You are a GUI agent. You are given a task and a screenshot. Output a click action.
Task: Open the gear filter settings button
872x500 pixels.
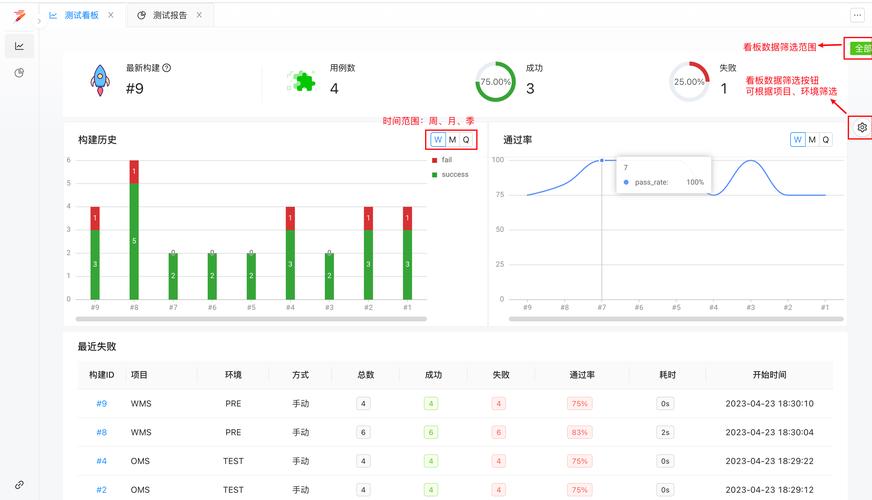(862, 127)
